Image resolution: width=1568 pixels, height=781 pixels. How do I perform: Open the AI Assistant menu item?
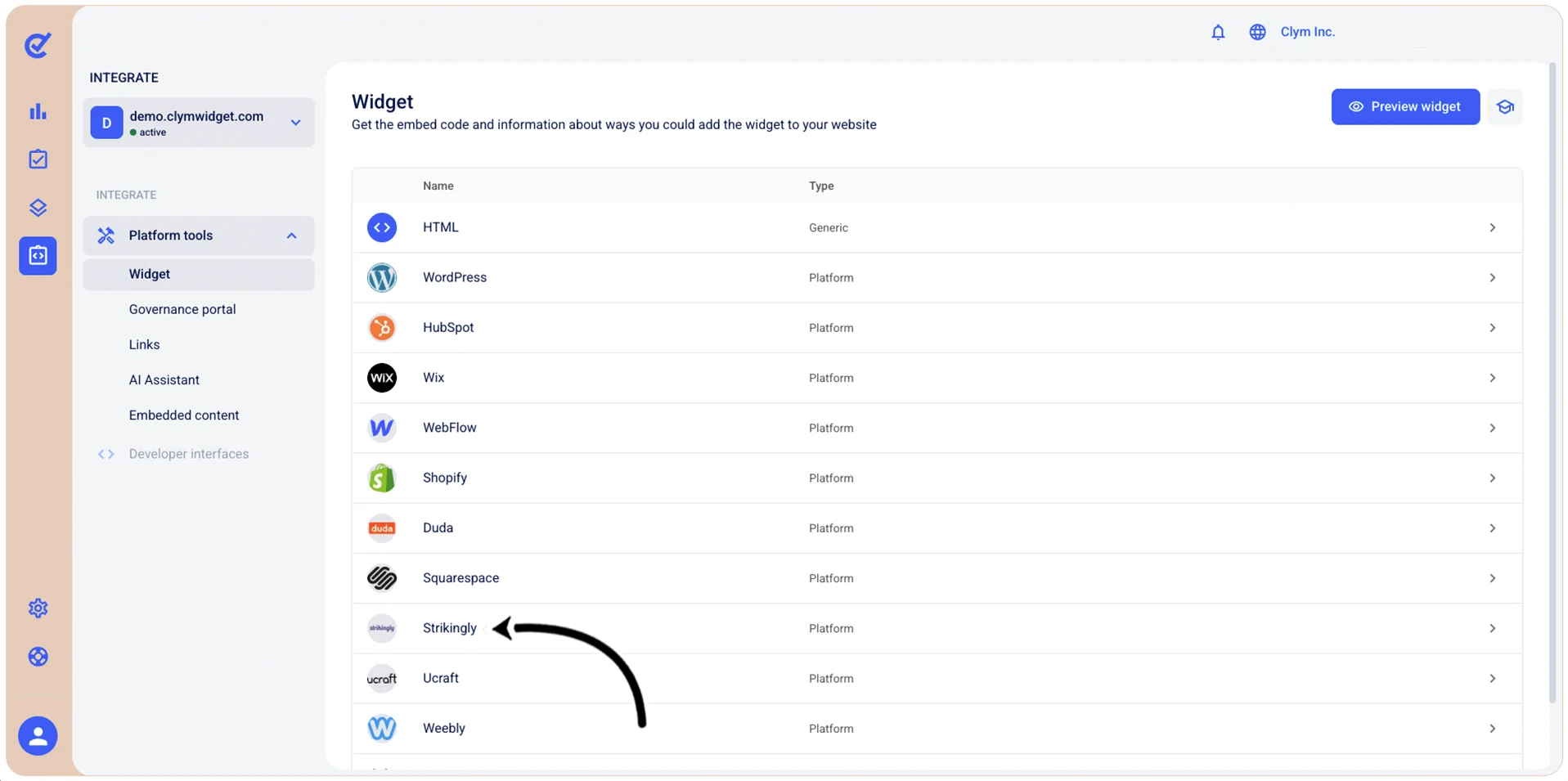164,380
